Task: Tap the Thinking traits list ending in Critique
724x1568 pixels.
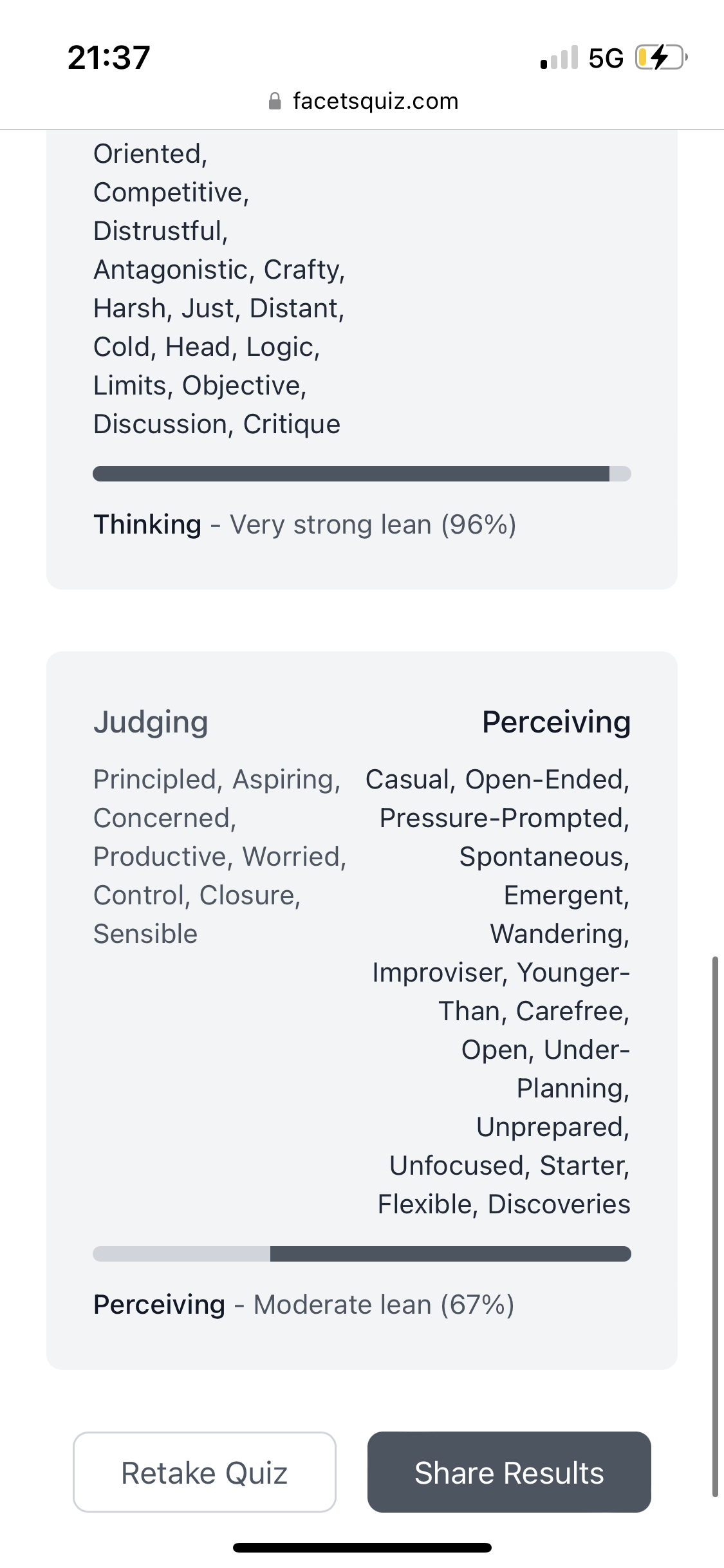Action: pos(219,290)
